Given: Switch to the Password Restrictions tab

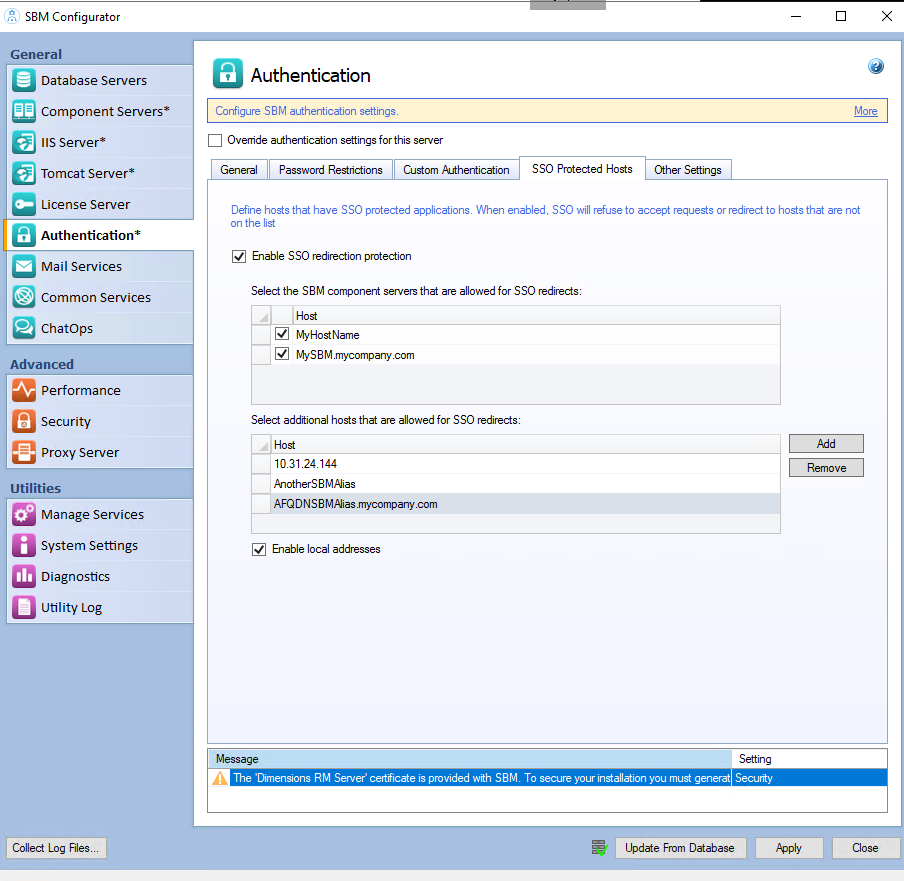Looking at the screenshot, I should click(330, 169).
